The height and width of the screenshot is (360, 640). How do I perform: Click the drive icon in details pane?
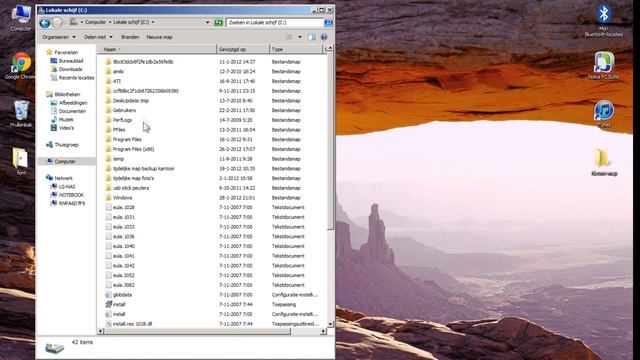[54, 347]
